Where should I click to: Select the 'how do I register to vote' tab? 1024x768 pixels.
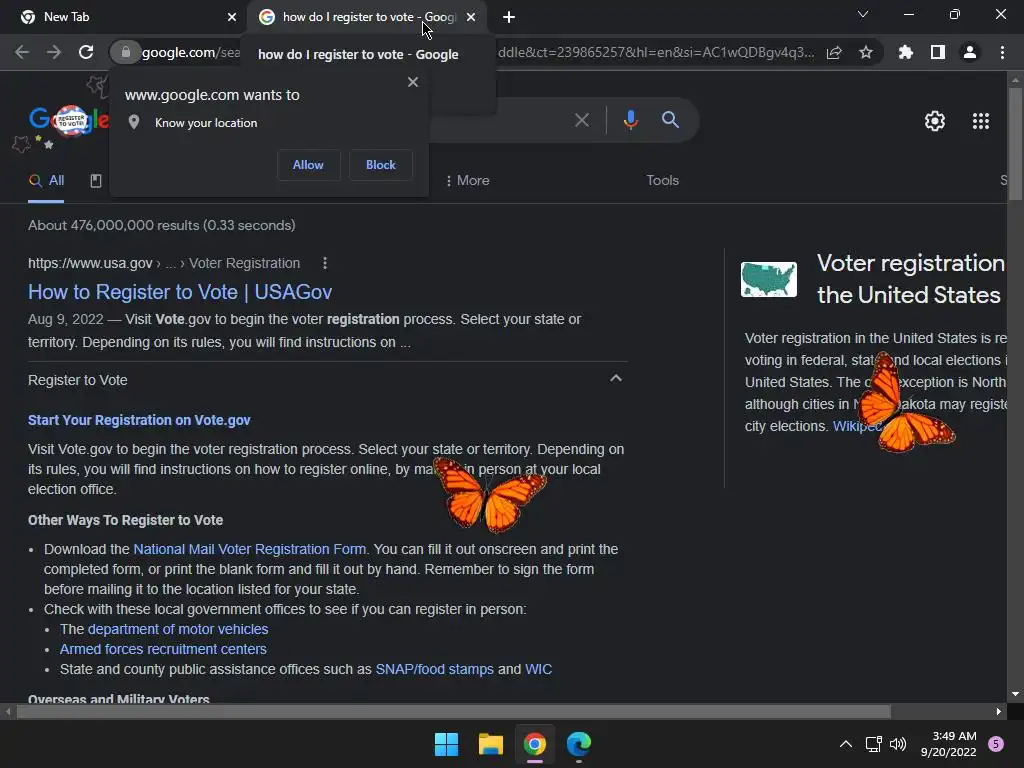[x=366, y=17]
